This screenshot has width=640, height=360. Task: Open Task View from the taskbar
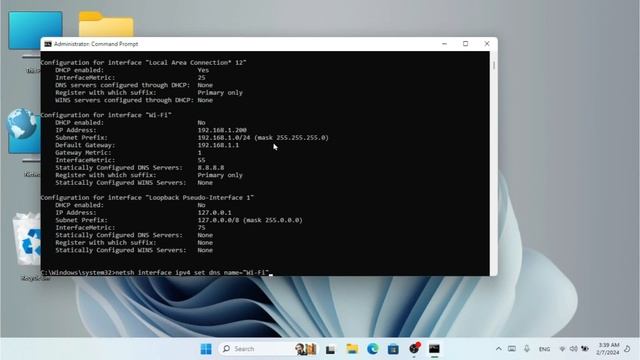330,349
